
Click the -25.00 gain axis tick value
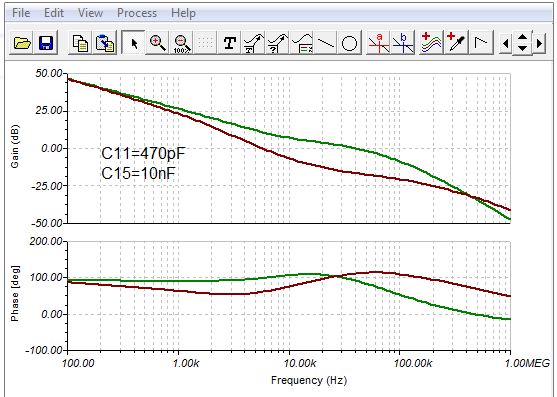coord(47,186)
